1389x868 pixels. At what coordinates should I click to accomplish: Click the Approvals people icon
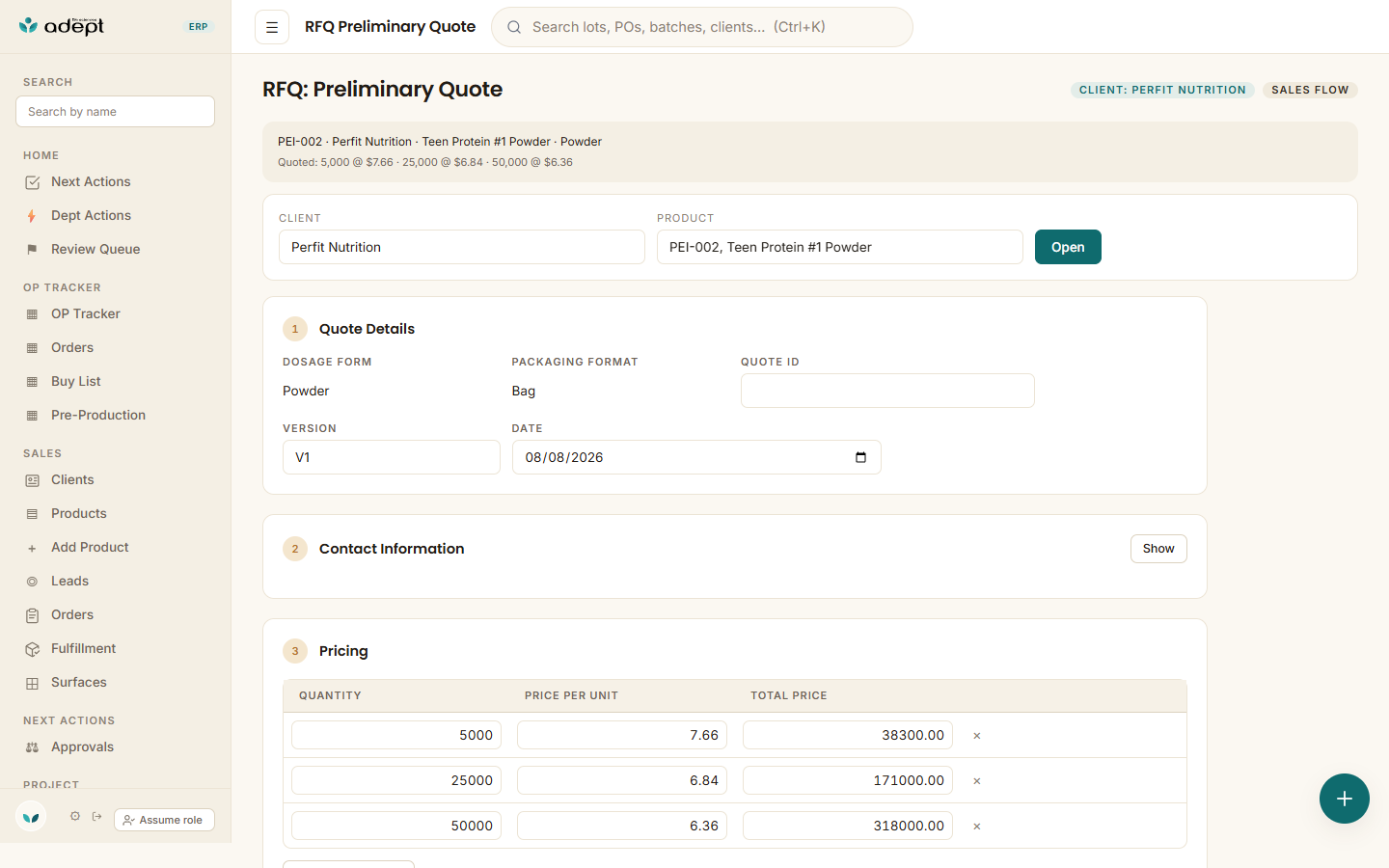click(32, 747)
